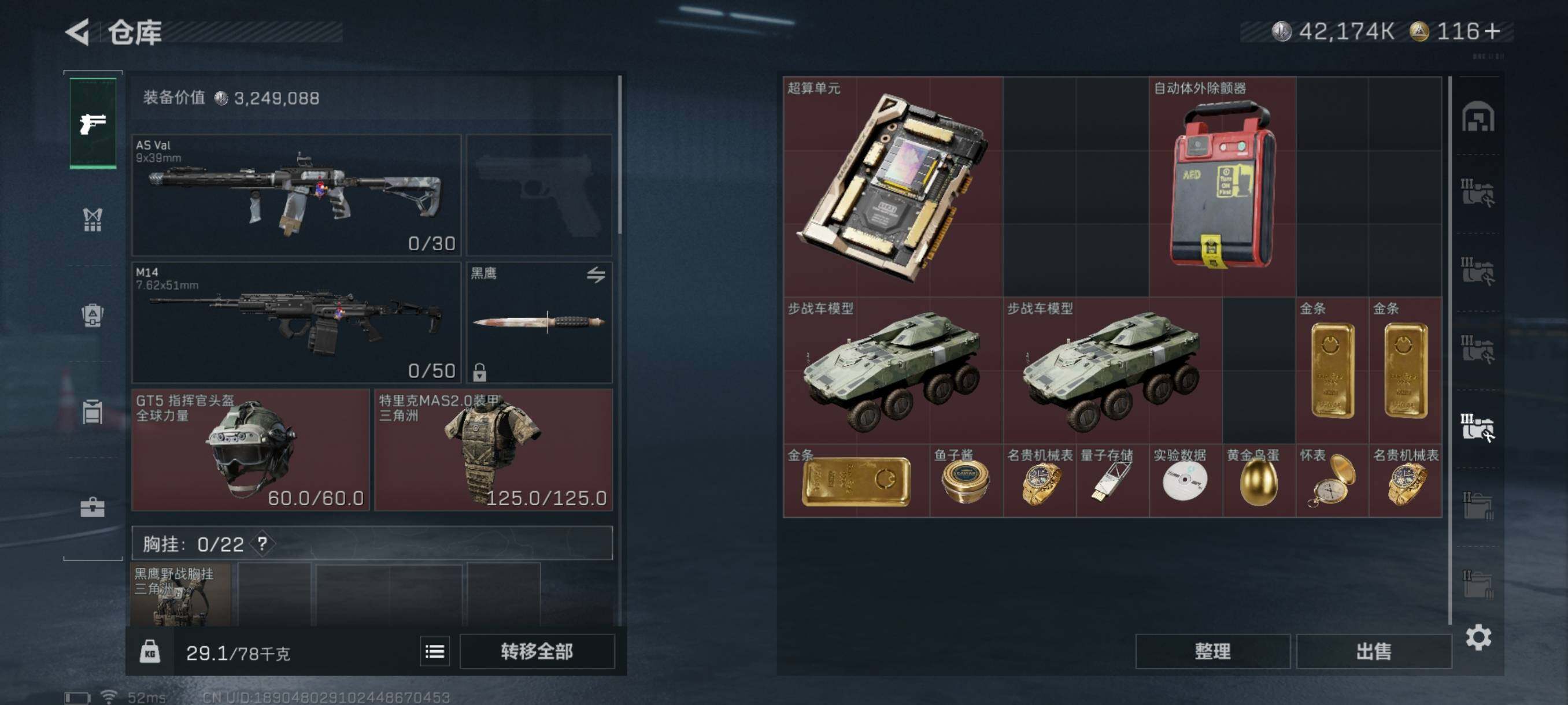Open the main stash house icon

tap(1478, 117)
